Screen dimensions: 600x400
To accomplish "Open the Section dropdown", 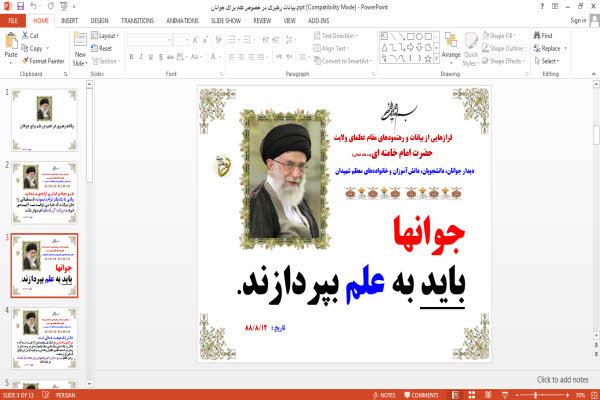I will pyautogui.click(x=106, y=61).
